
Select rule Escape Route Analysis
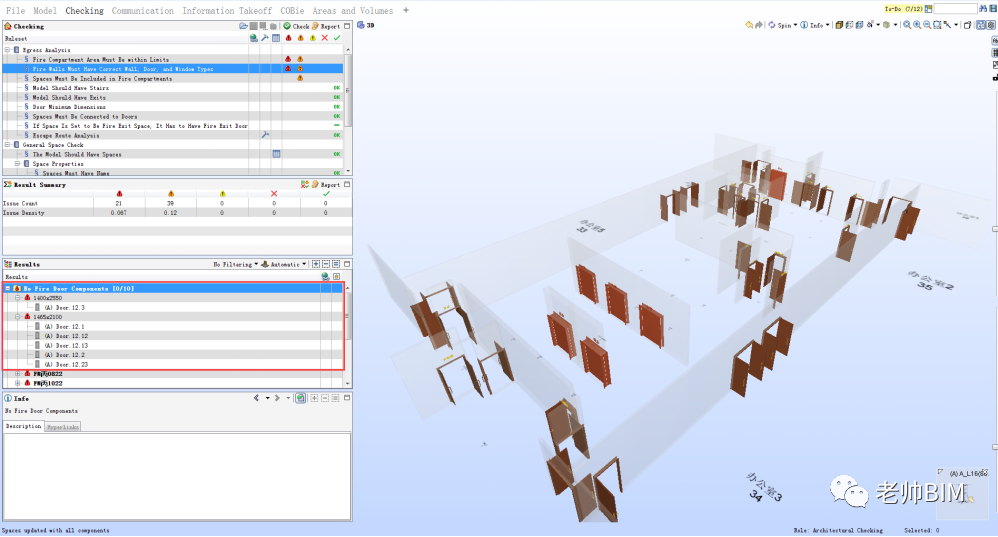pos(66,135)
